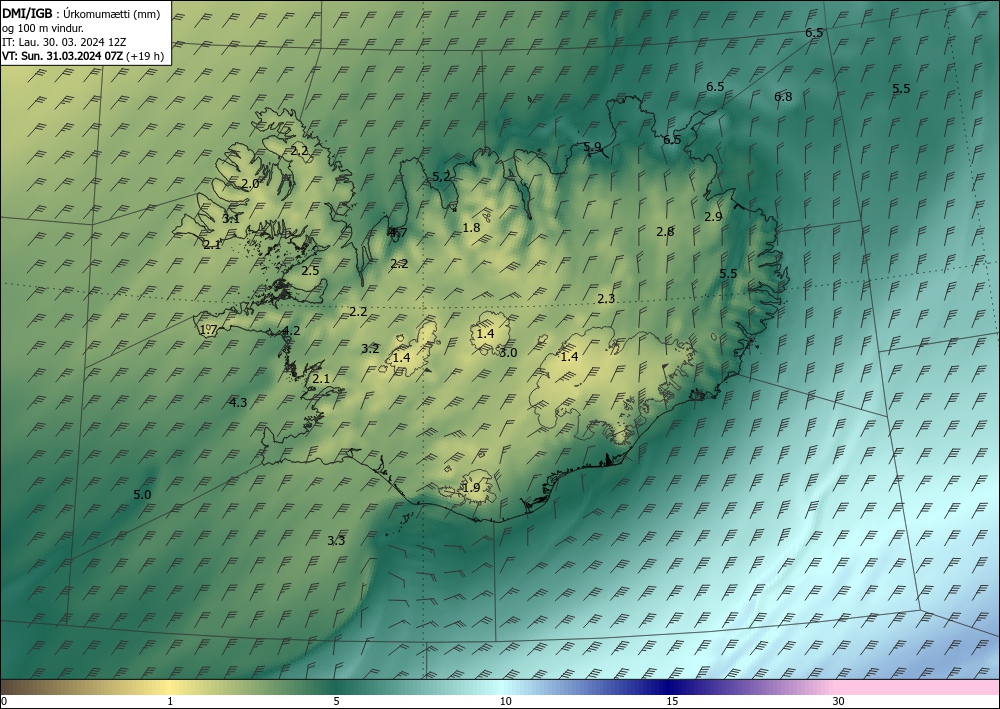Click the 1.7 value label
This screenshot has height=709, width=1000.
pos(209,330)
